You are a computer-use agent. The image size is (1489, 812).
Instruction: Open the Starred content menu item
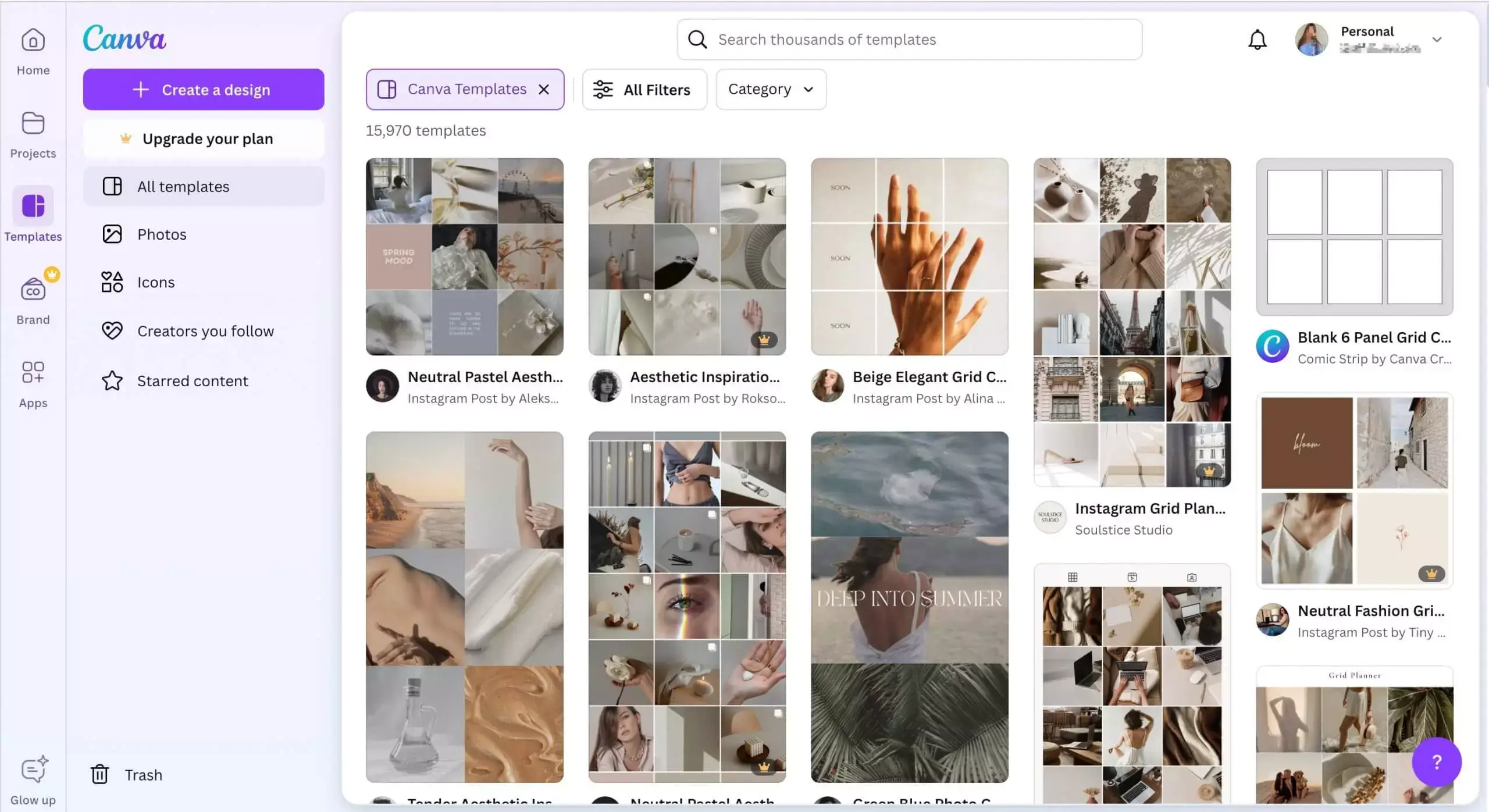(192, 381)
